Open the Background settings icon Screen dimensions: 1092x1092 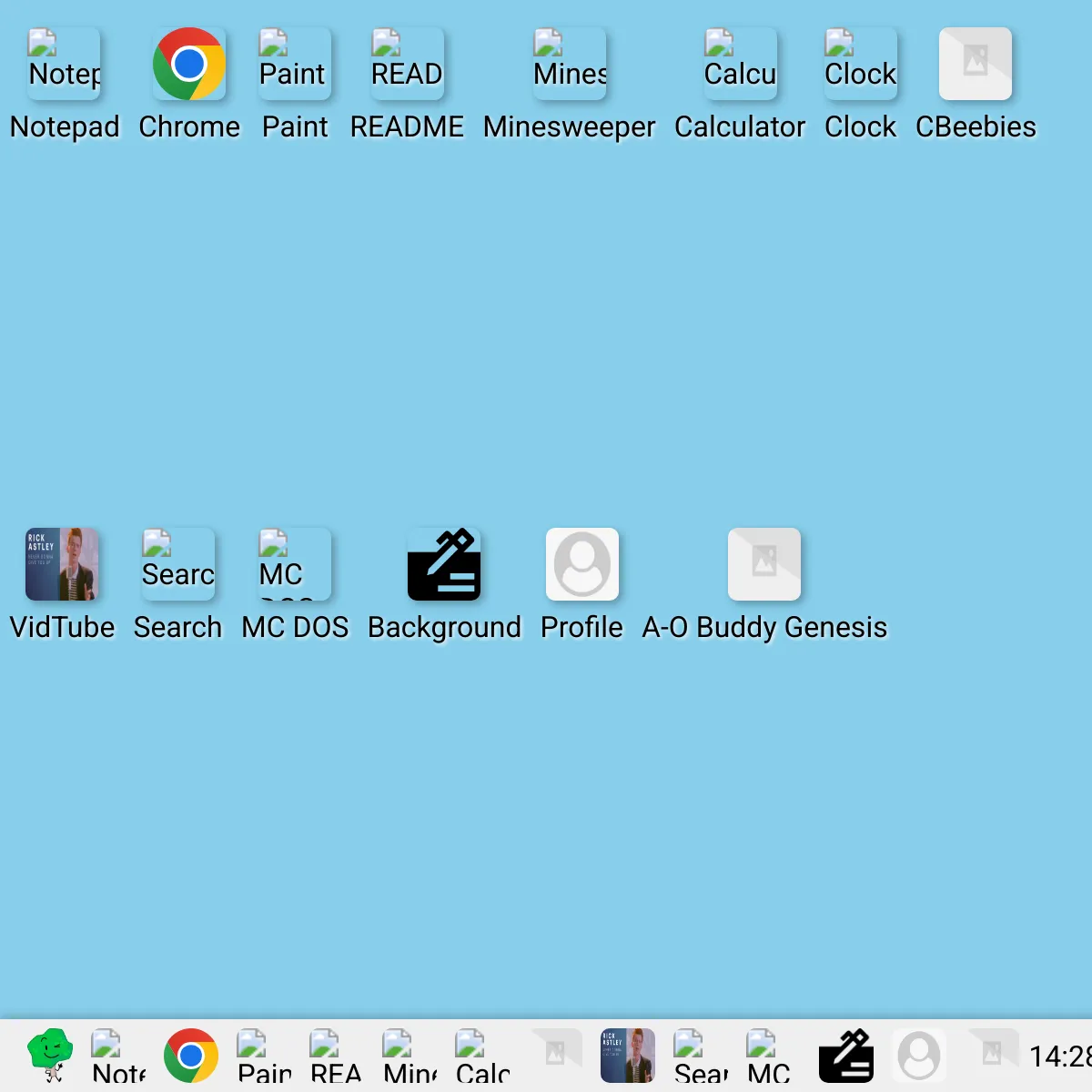tap(444, 563)
